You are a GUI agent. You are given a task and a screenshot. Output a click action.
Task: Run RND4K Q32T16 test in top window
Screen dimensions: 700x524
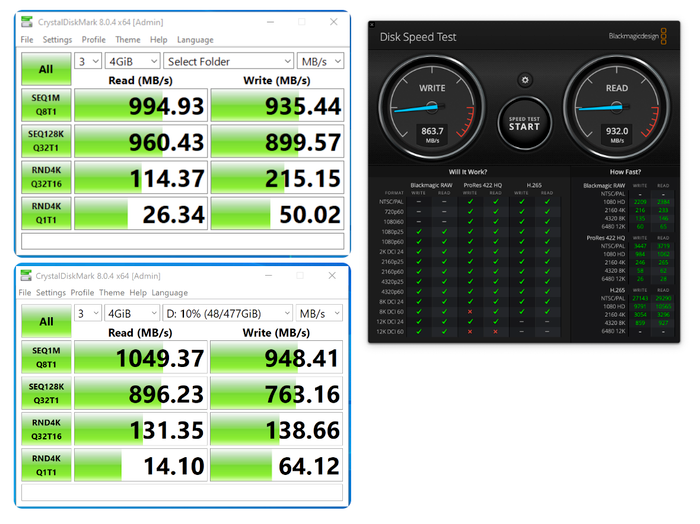click(x=46, y=177)
